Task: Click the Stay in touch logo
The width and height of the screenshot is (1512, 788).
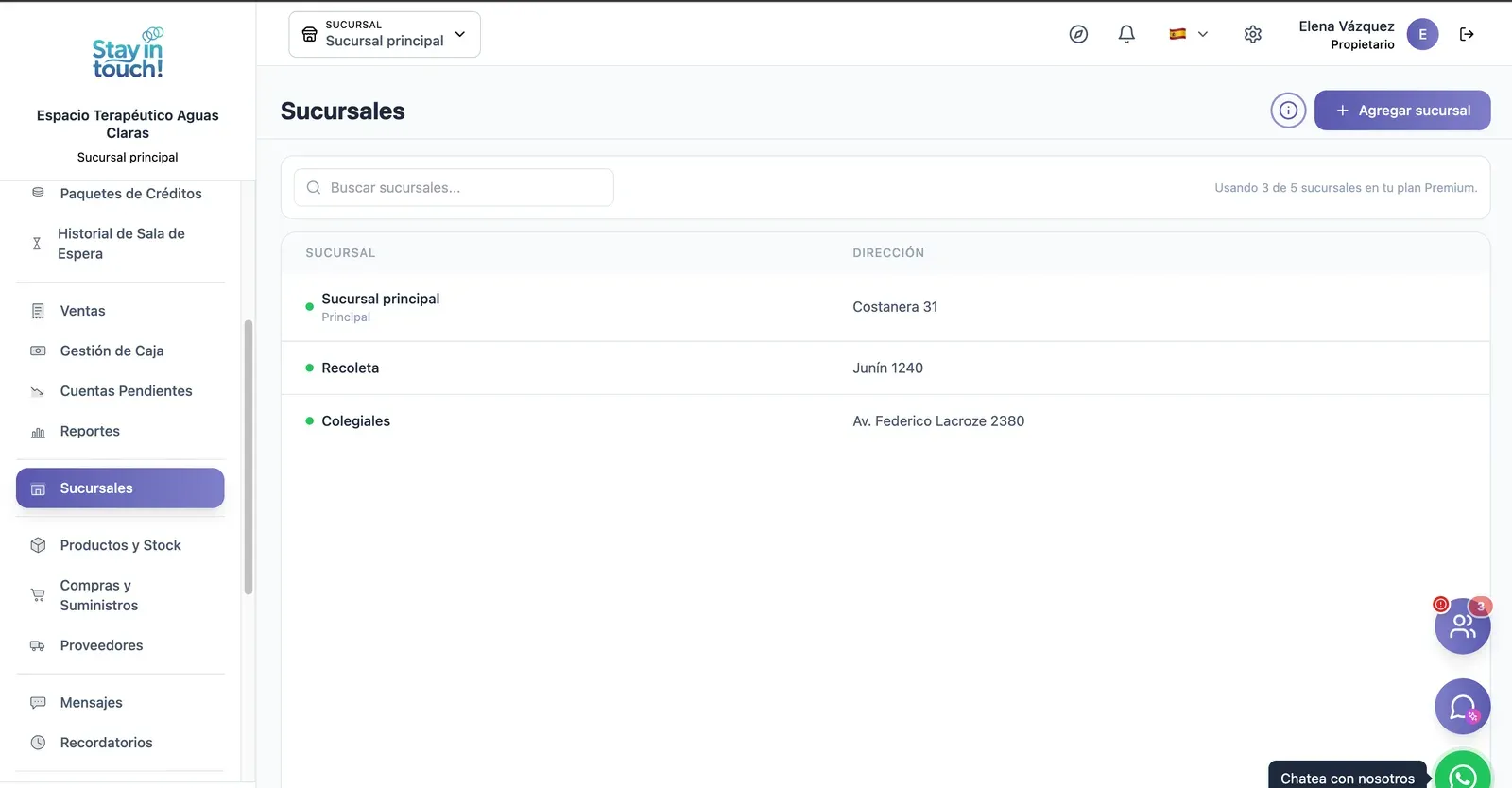Action: [128, 54]
